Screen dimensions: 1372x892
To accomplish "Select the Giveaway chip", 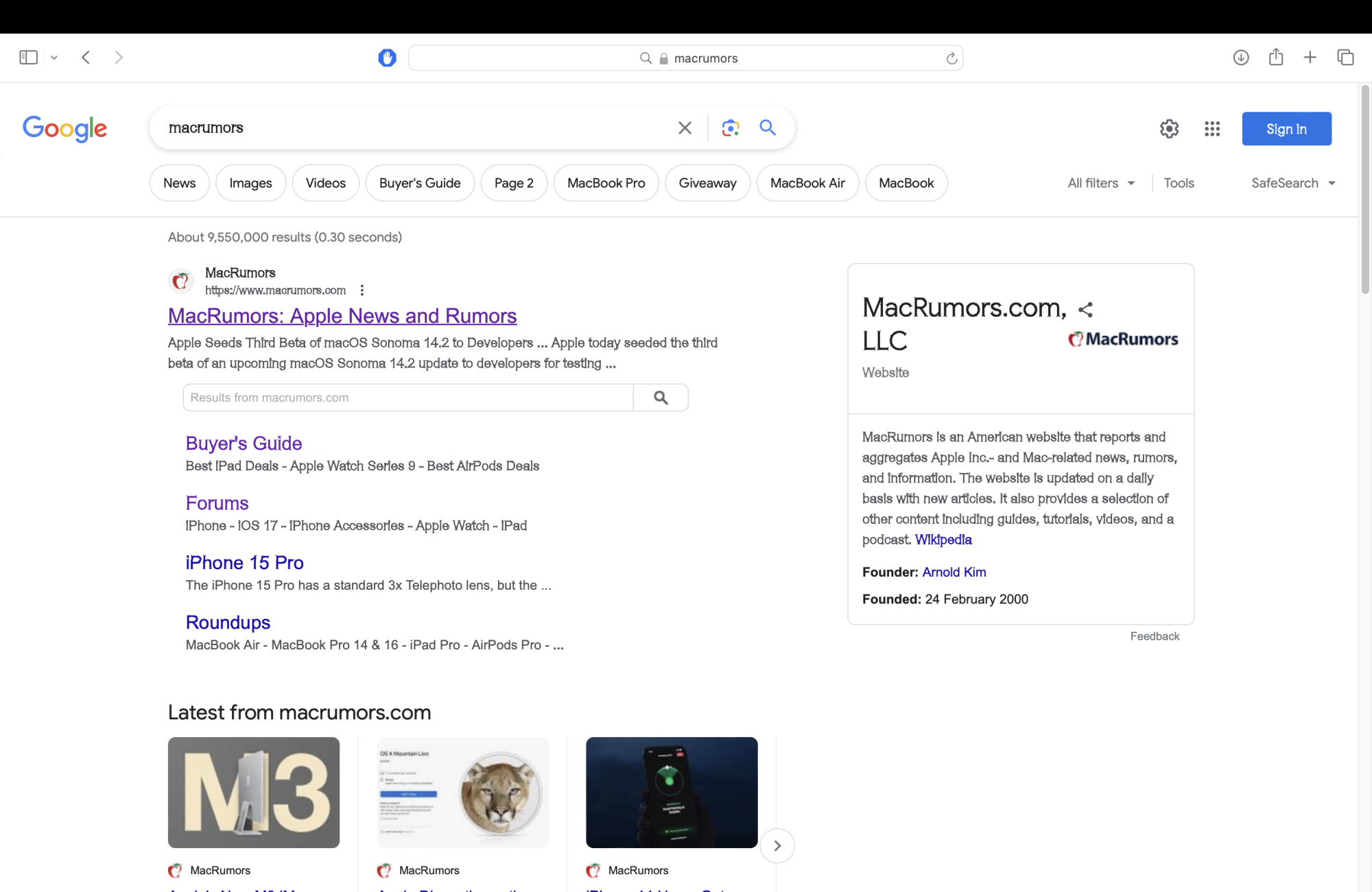I will [708, 183].
